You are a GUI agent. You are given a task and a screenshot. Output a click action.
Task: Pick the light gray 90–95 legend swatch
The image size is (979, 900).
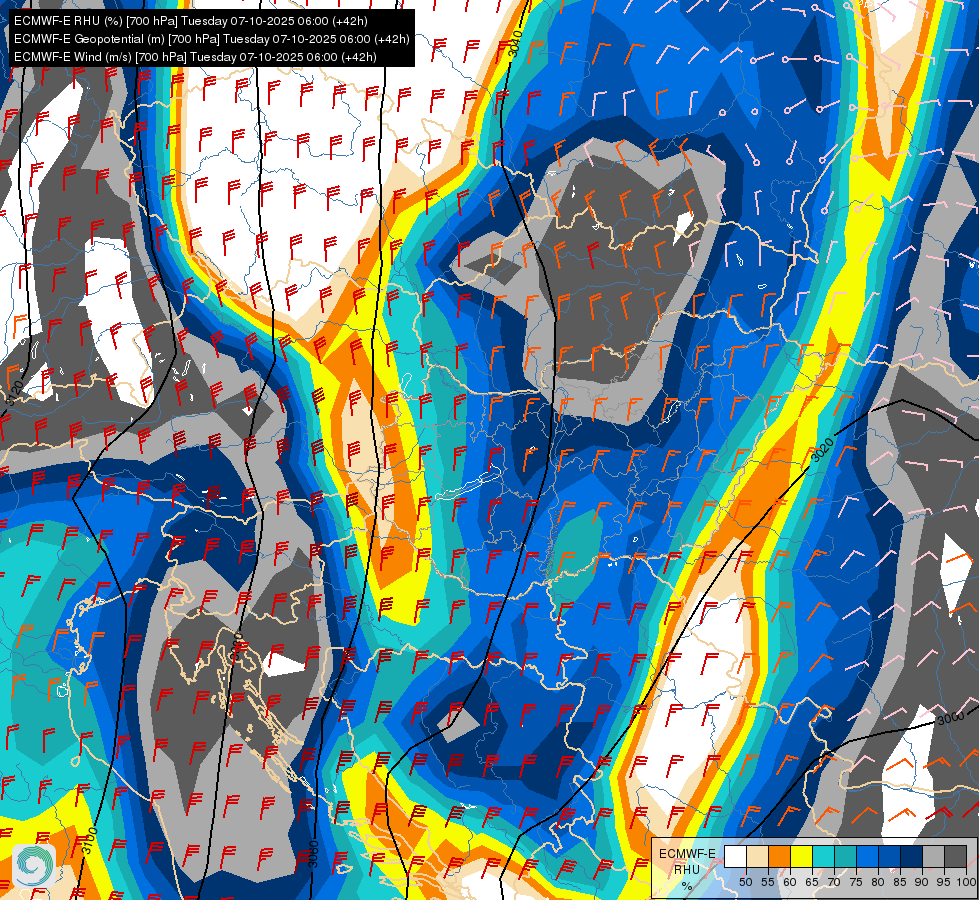(x=933, y=856)
